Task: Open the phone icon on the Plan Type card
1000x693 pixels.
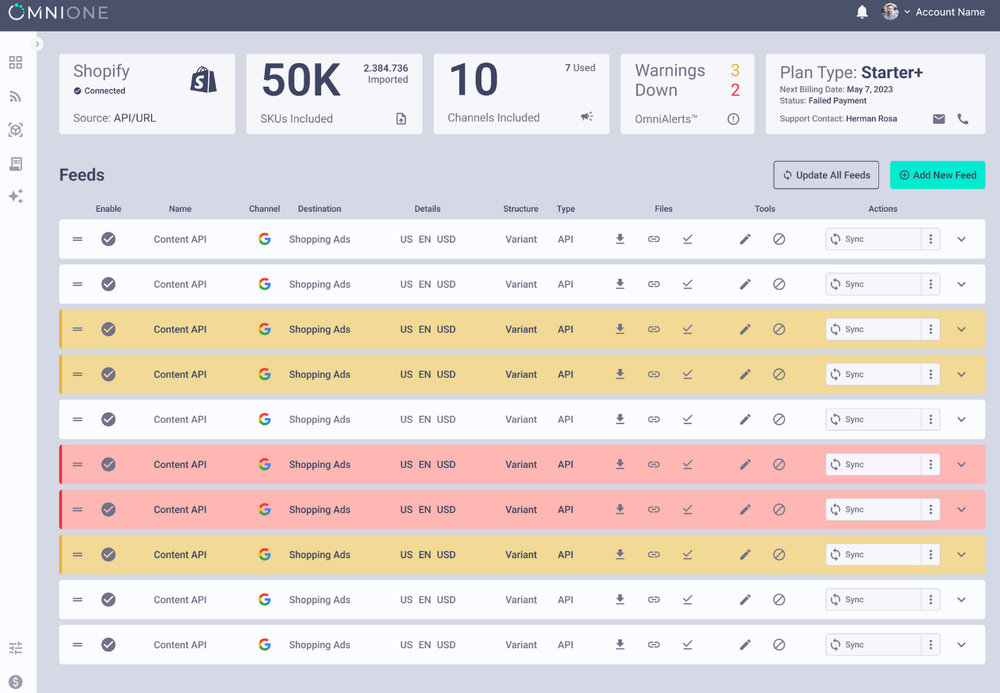Action: coord(962,118)
